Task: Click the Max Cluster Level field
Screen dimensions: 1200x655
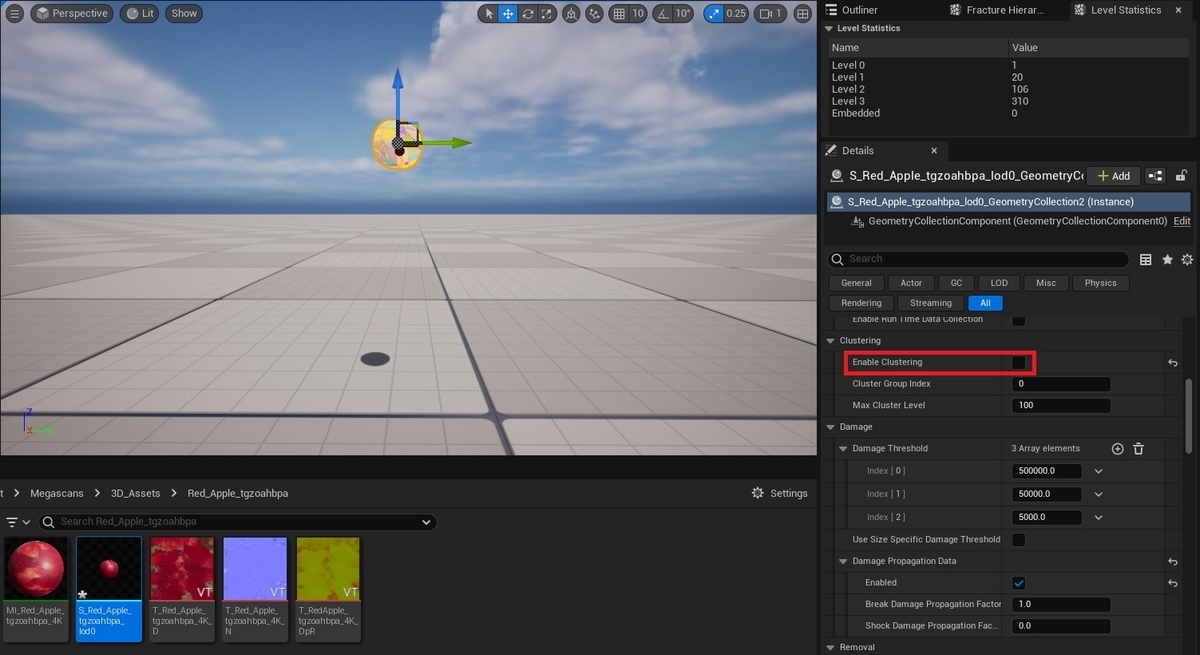Action: coord(1061,405)
